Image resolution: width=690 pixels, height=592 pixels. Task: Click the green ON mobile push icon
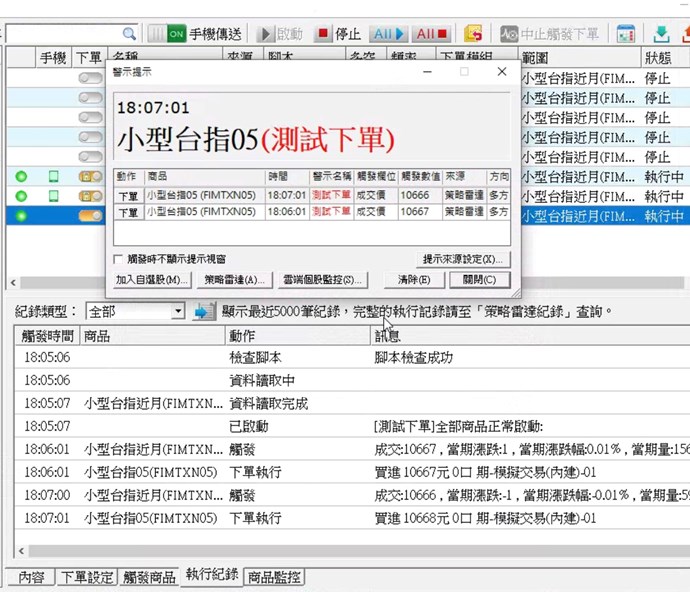(175, 34)
